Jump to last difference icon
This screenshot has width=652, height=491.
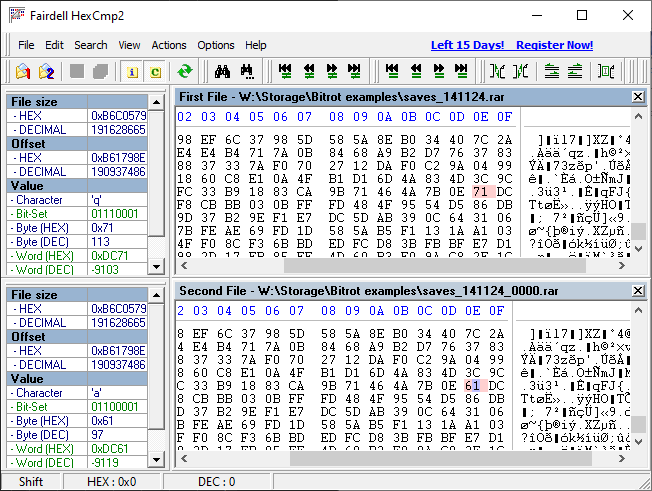[354, 71]
